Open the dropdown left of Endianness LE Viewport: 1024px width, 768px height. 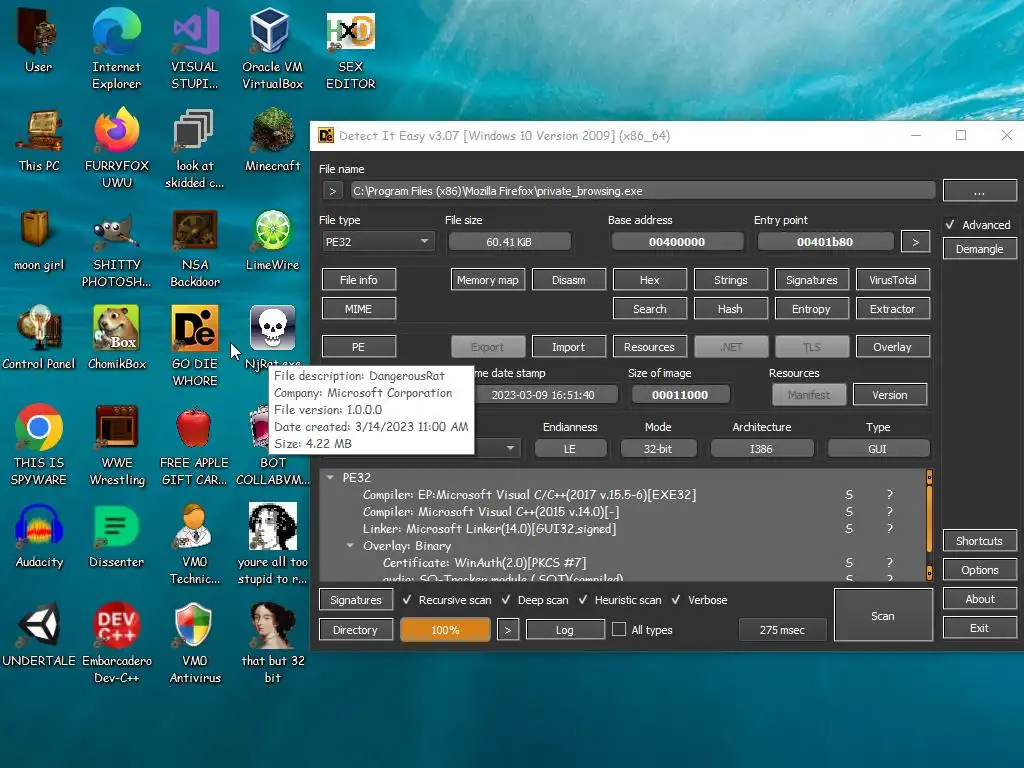coord(510,449)
